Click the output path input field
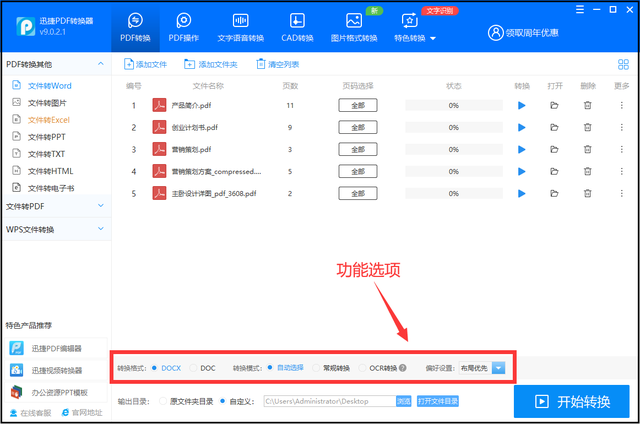The image size is (640, 424). click(x=330, y=402)
